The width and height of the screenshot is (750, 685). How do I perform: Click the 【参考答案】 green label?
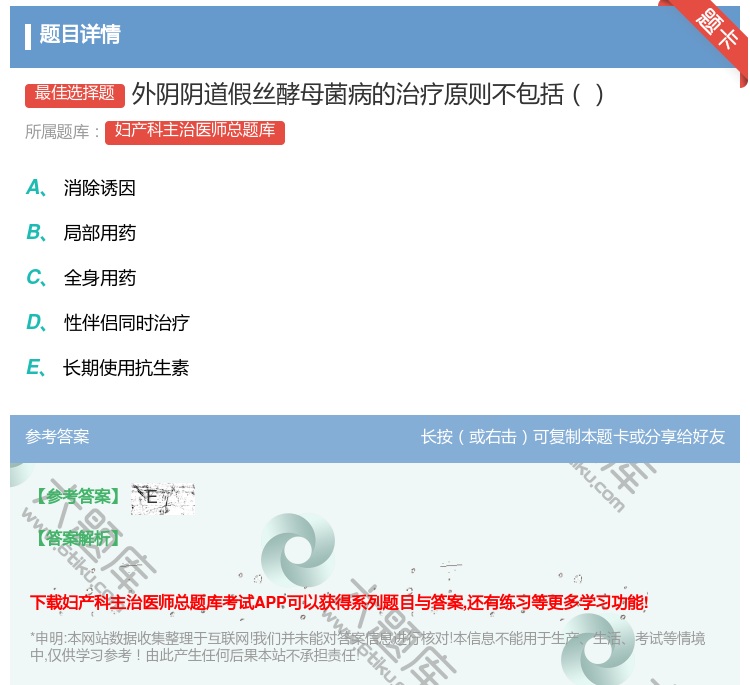coord(76,496)
